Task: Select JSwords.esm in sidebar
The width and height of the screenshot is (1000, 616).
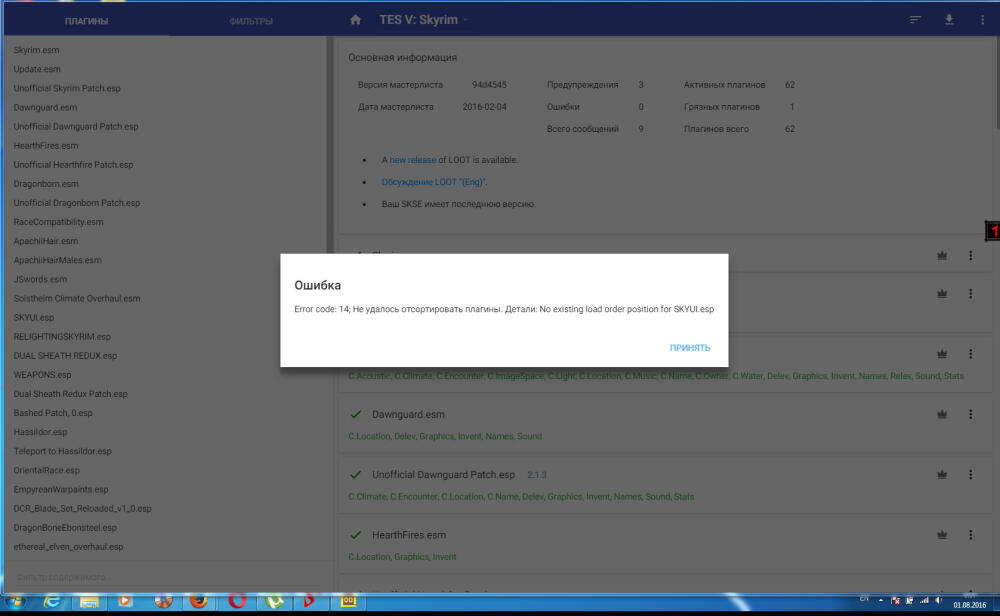Action: 40,279
